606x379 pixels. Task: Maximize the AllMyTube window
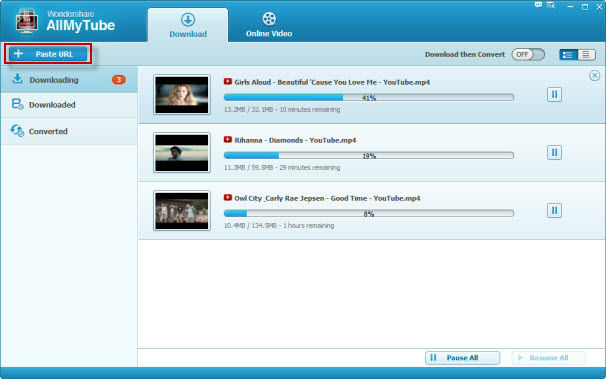(x=585, y=7)
